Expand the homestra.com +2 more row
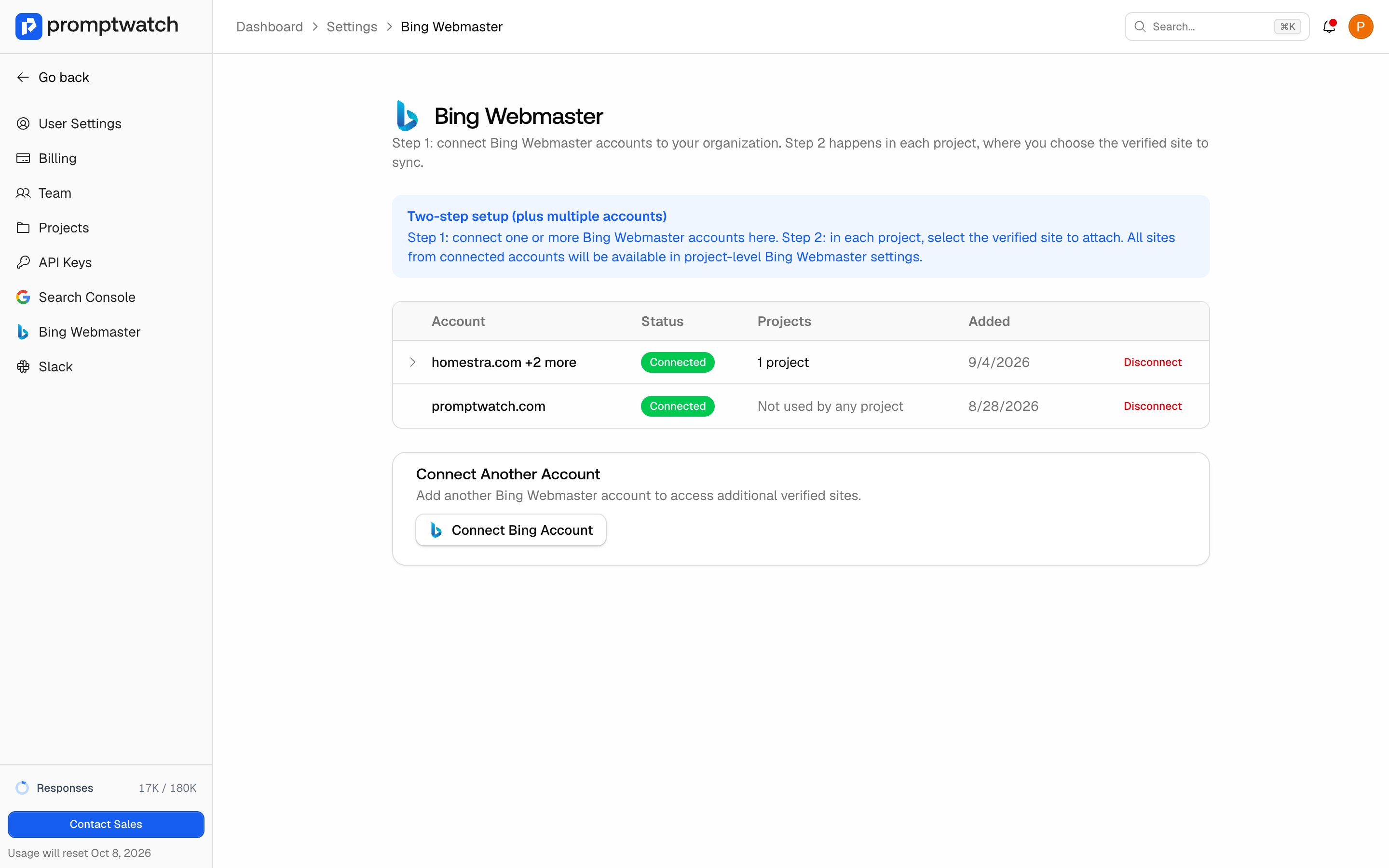 412,362
